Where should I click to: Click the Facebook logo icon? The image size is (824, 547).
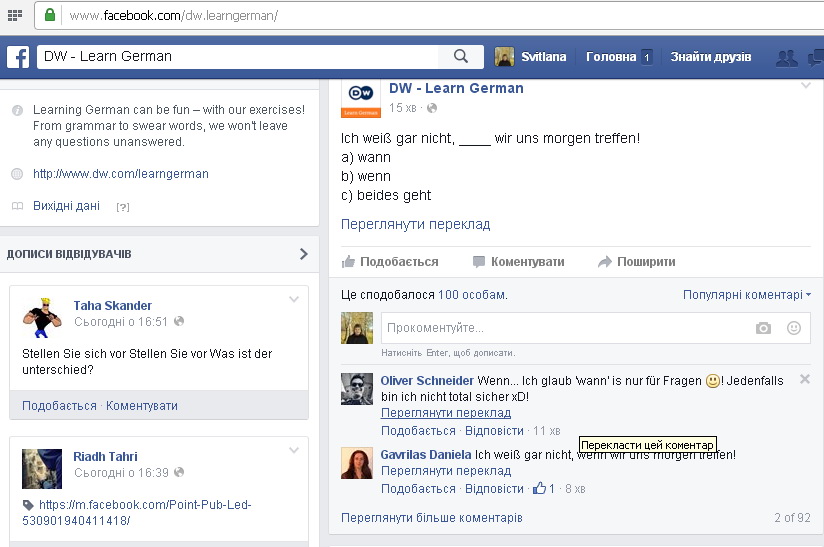pyautogui.click(x=18, y=57)
